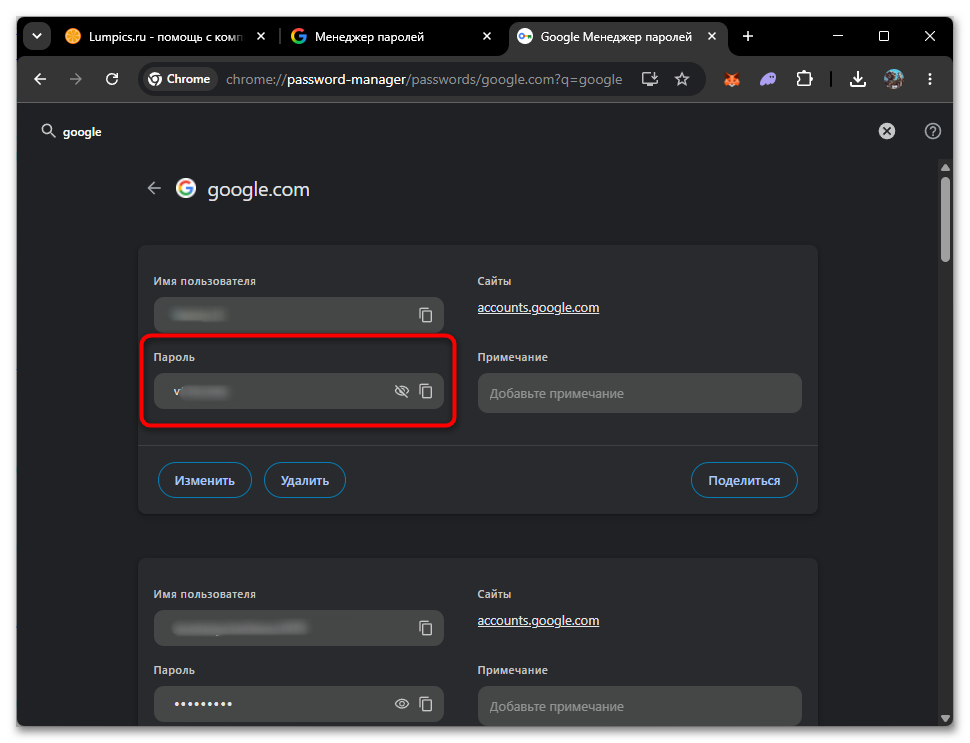
Task: Go back to previous page in browser
Action: 40,79
